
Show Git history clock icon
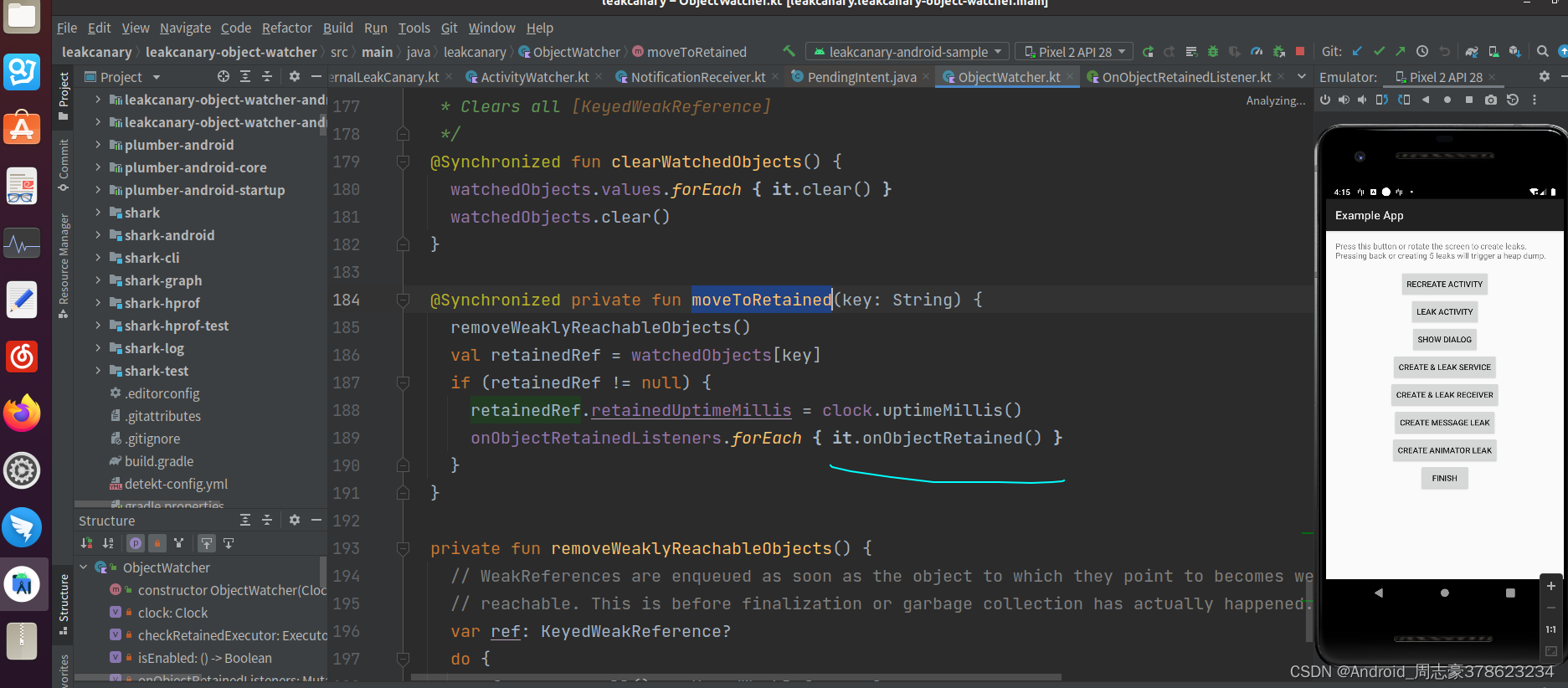[1421, 51]
